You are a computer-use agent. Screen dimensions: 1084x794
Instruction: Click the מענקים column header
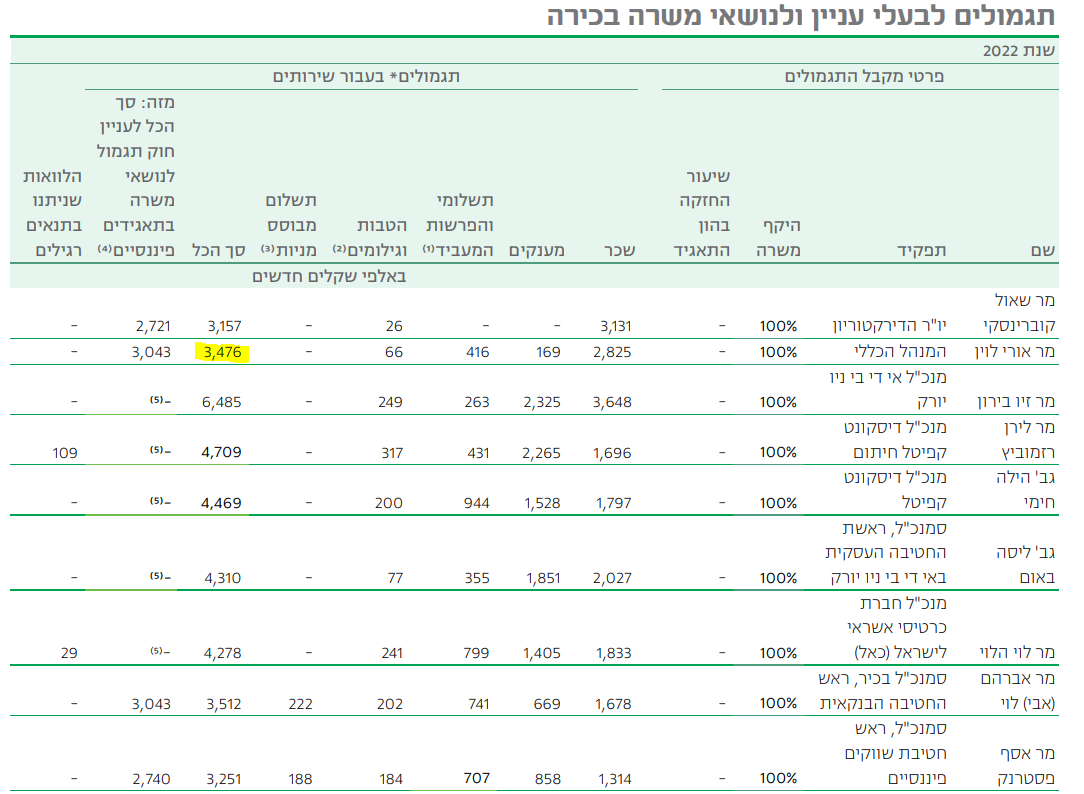pyautogui.click(x=536, y=250)
